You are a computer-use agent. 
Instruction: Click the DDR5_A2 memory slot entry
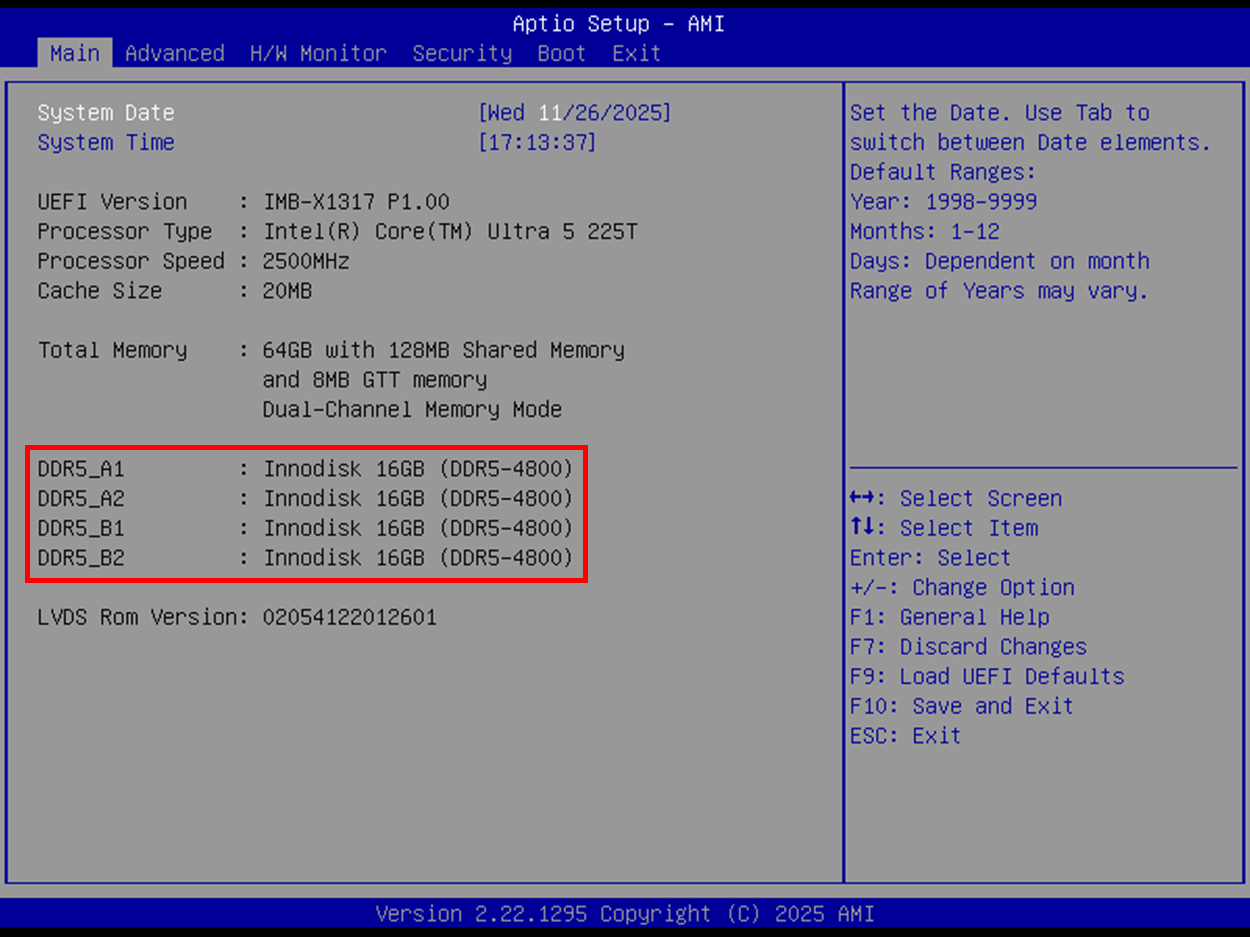[305, 499]
